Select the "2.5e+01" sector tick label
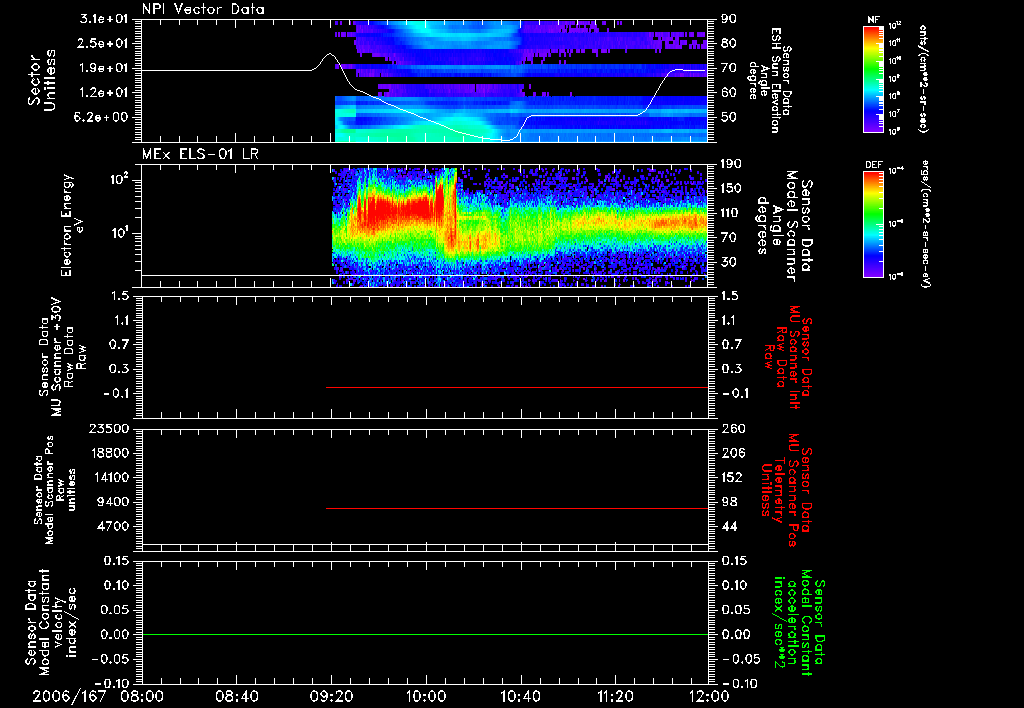The width and height of the screenshot is (1024, 708). coord(104,43)
